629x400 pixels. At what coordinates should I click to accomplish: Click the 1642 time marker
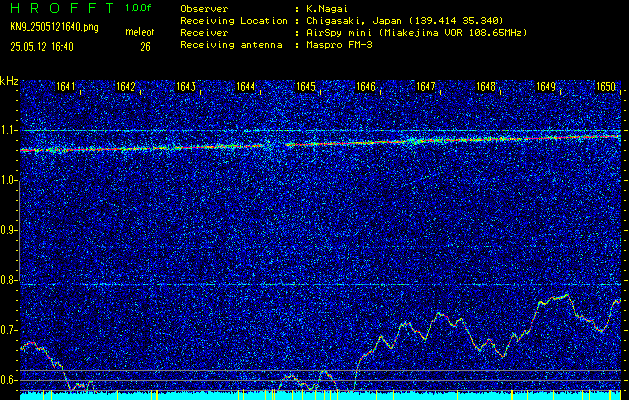pos(126,87)
